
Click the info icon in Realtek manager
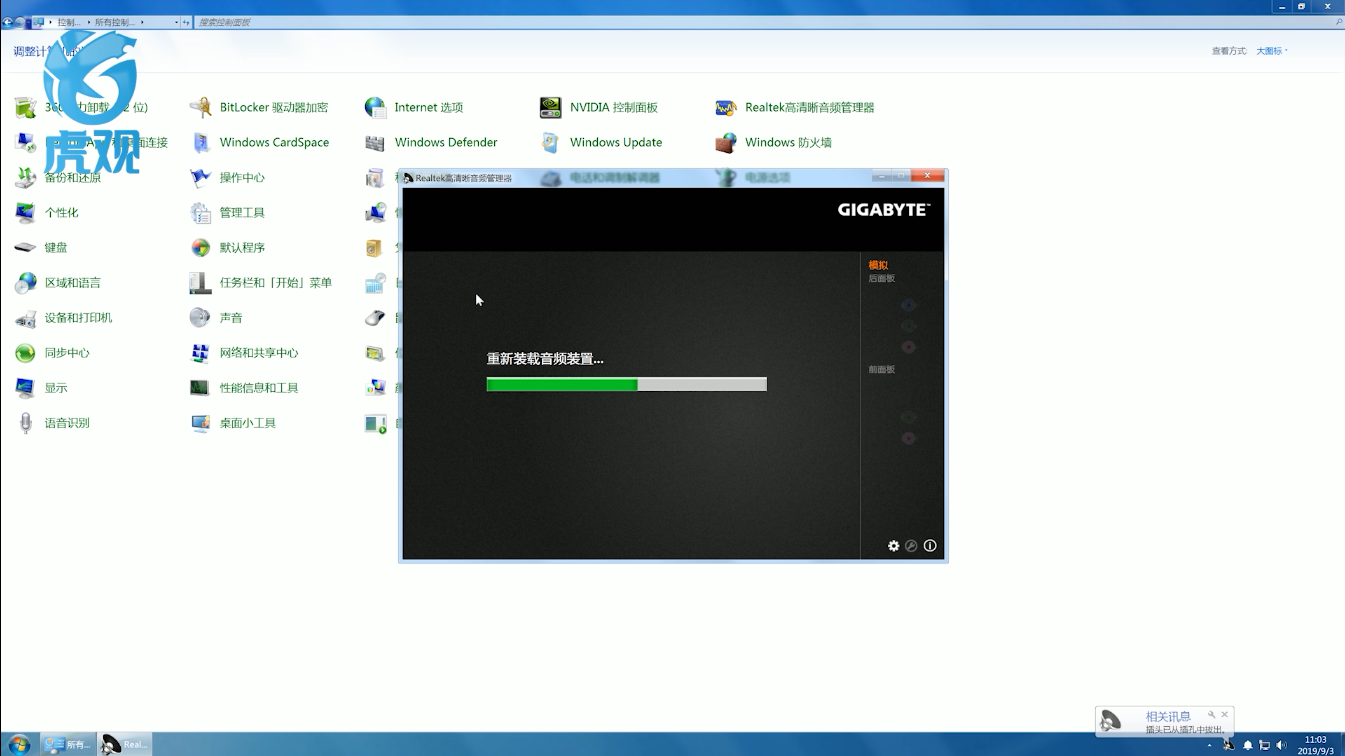(930, 546)
